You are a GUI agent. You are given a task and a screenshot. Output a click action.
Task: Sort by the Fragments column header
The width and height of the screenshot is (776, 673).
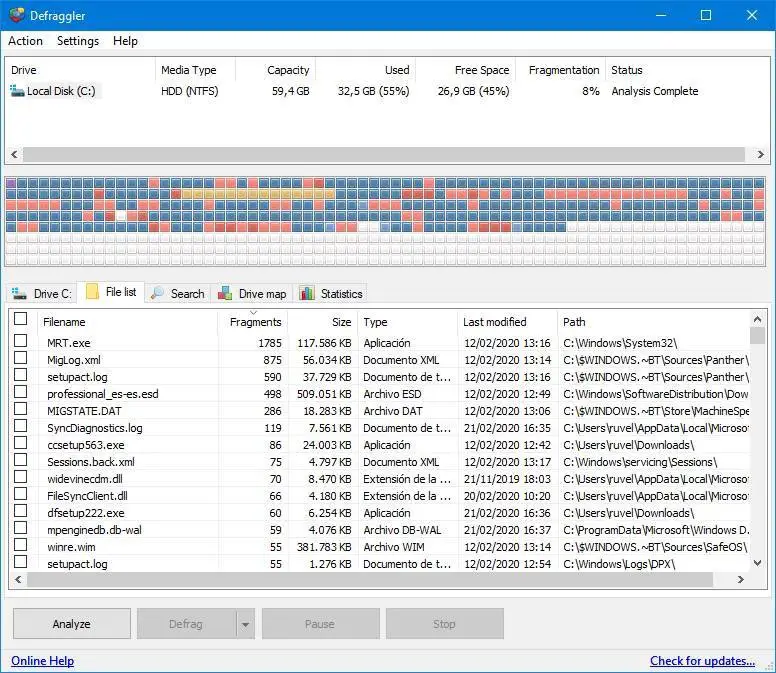255,322
